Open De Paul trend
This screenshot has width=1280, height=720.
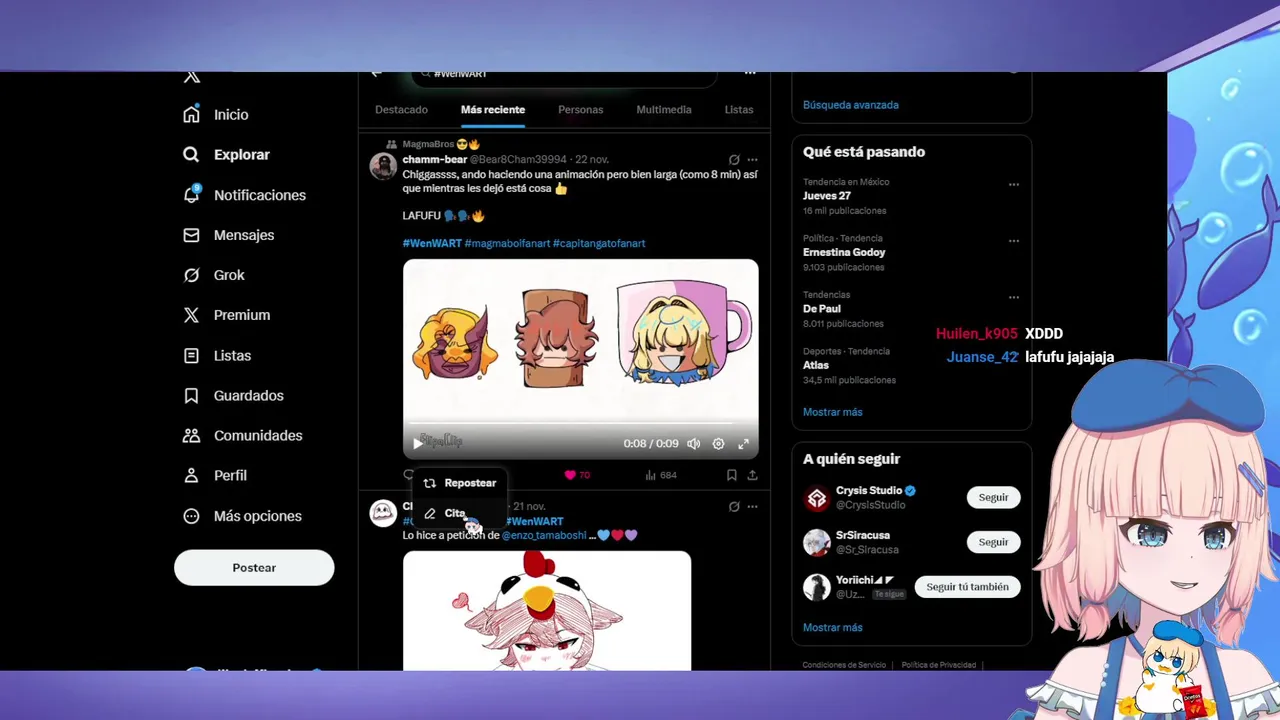822,309
